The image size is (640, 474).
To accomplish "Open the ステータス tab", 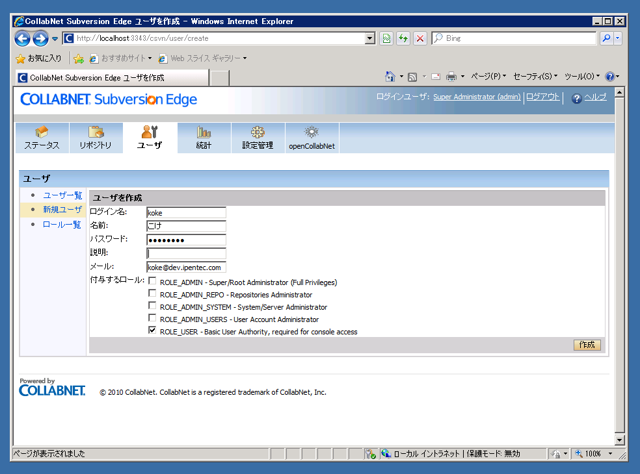I will tap(42, 138).
